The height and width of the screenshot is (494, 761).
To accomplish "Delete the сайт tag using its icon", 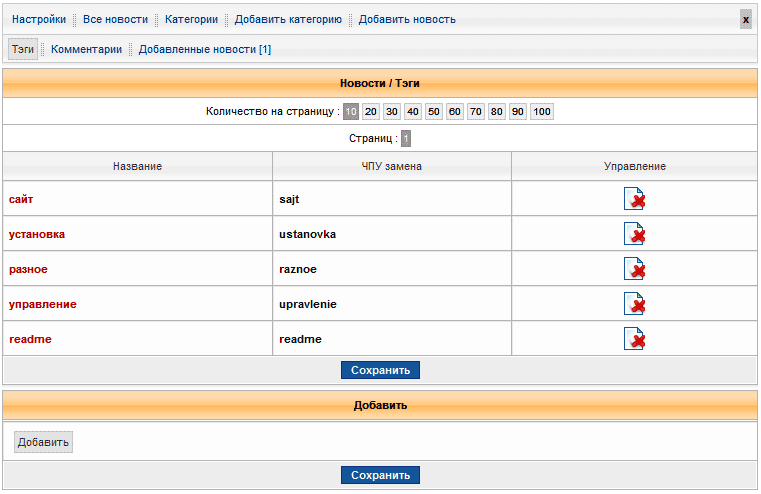I will point(634,199).
